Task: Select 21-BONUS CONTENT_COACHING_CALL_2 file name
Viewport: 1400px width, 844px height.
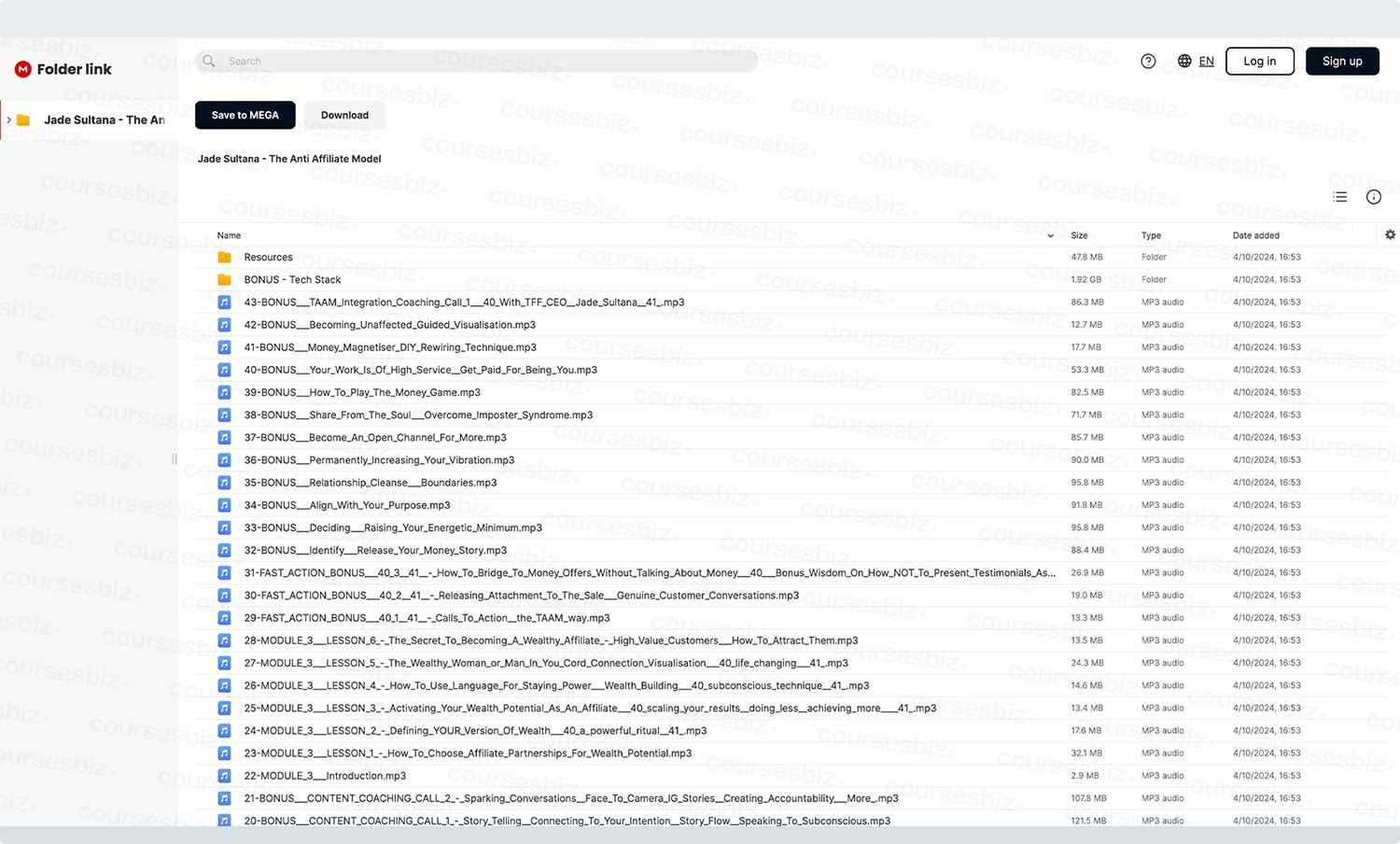Action: coord(571,798)
